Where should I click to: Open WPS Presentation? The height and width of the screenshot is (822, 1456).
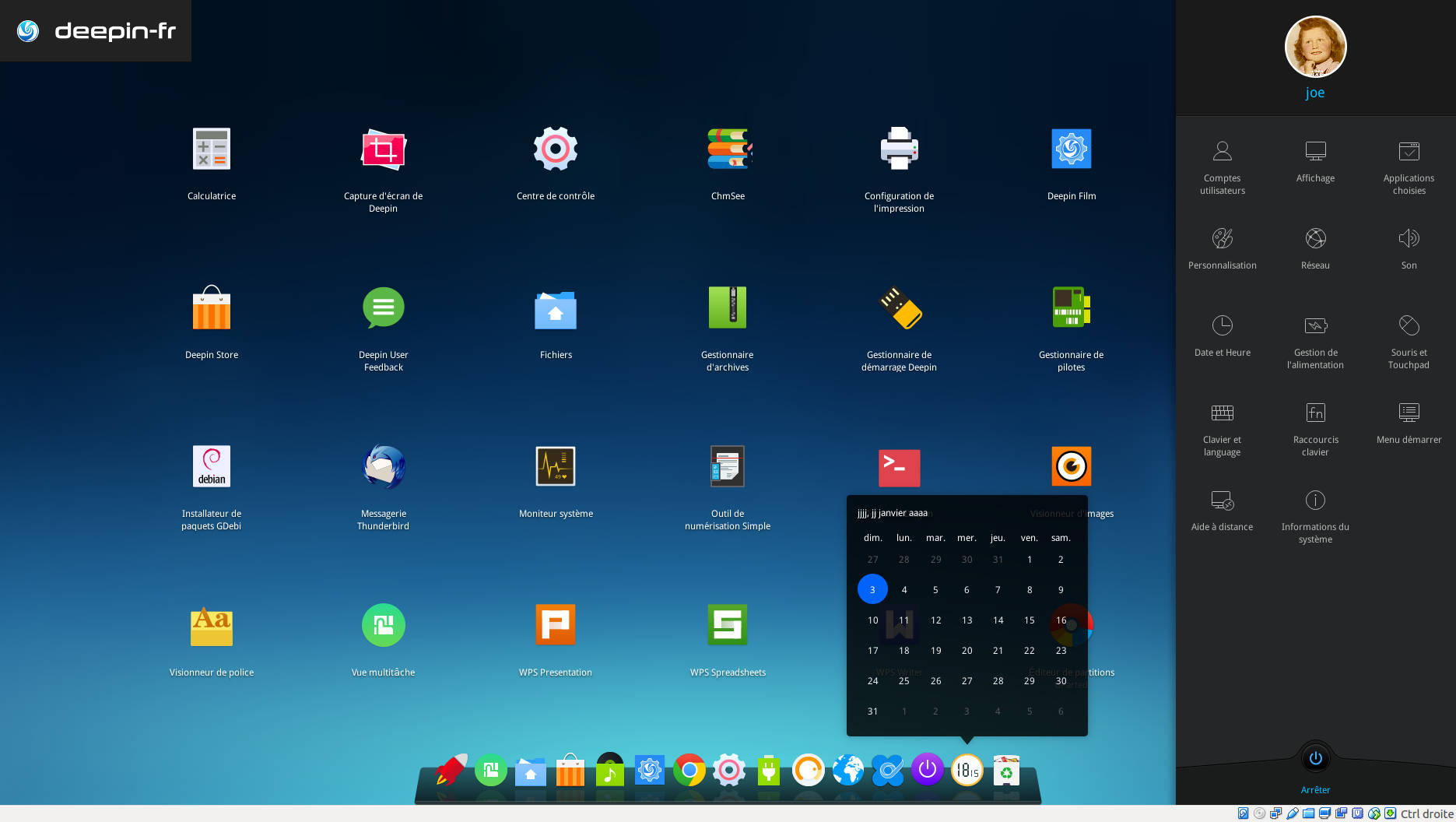556,625
